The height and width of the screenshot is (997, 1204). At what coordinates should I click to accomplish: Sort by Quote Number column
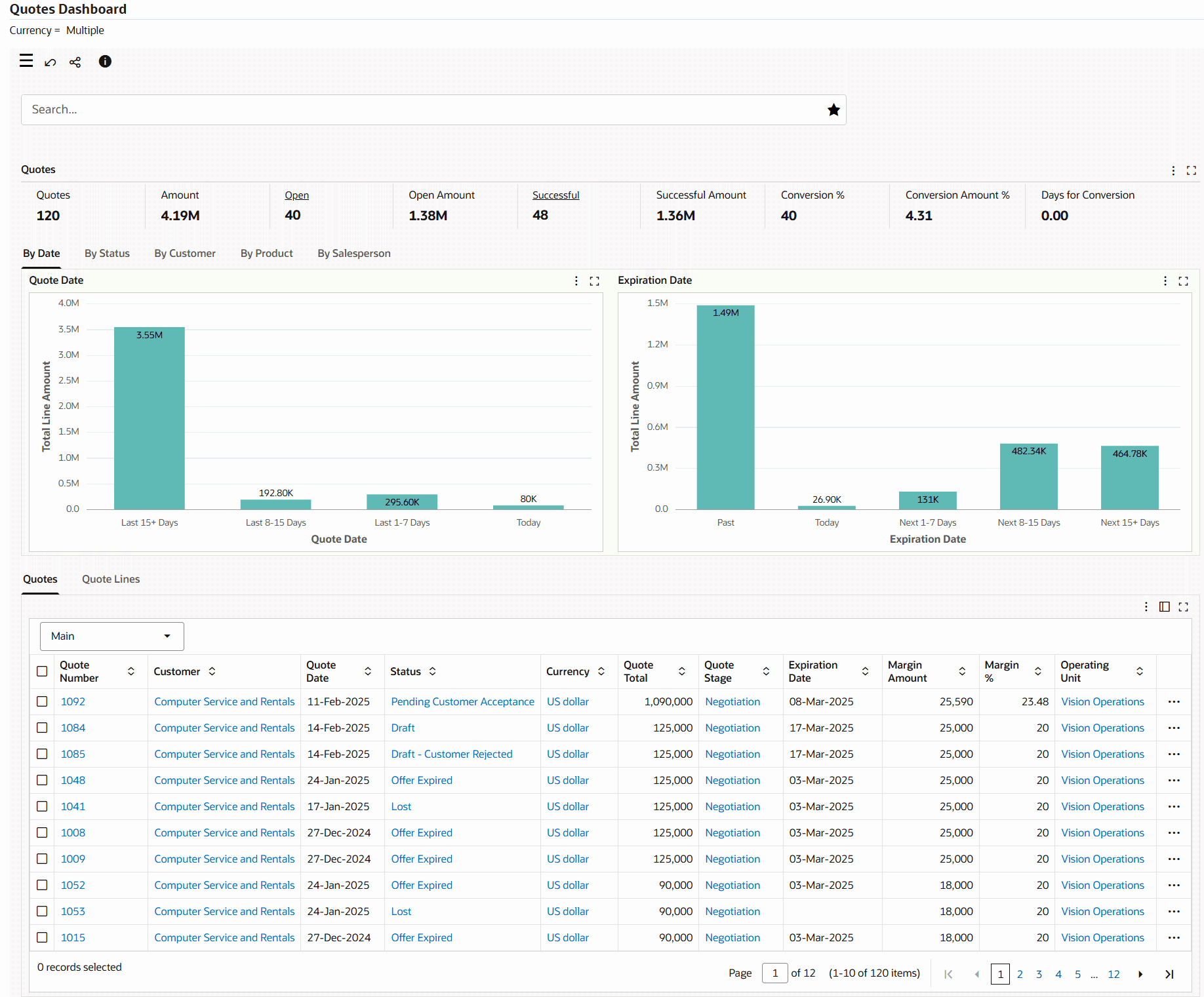pos(131,672)
